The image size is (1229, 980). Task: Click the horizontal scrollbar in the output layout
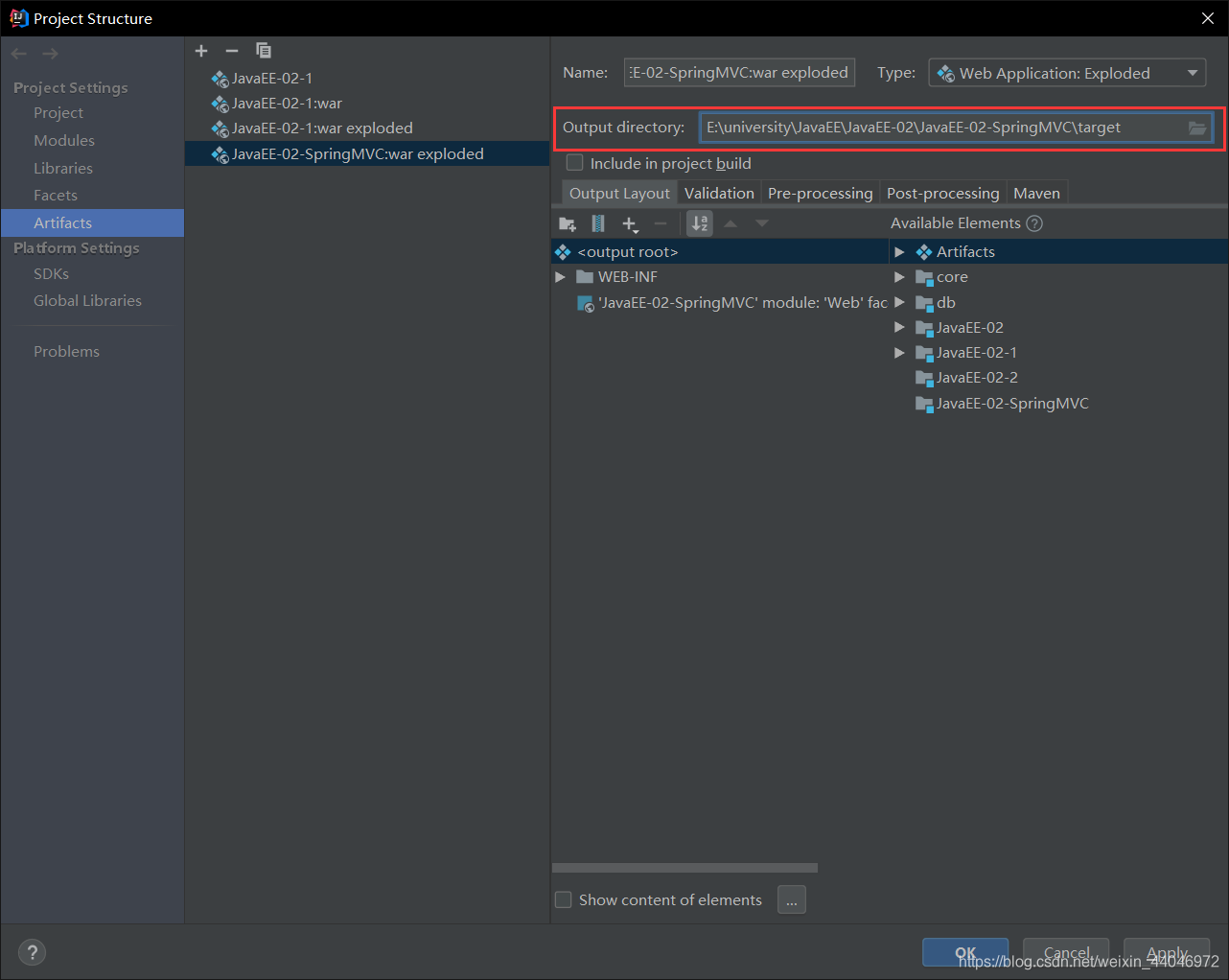[684, 868]
